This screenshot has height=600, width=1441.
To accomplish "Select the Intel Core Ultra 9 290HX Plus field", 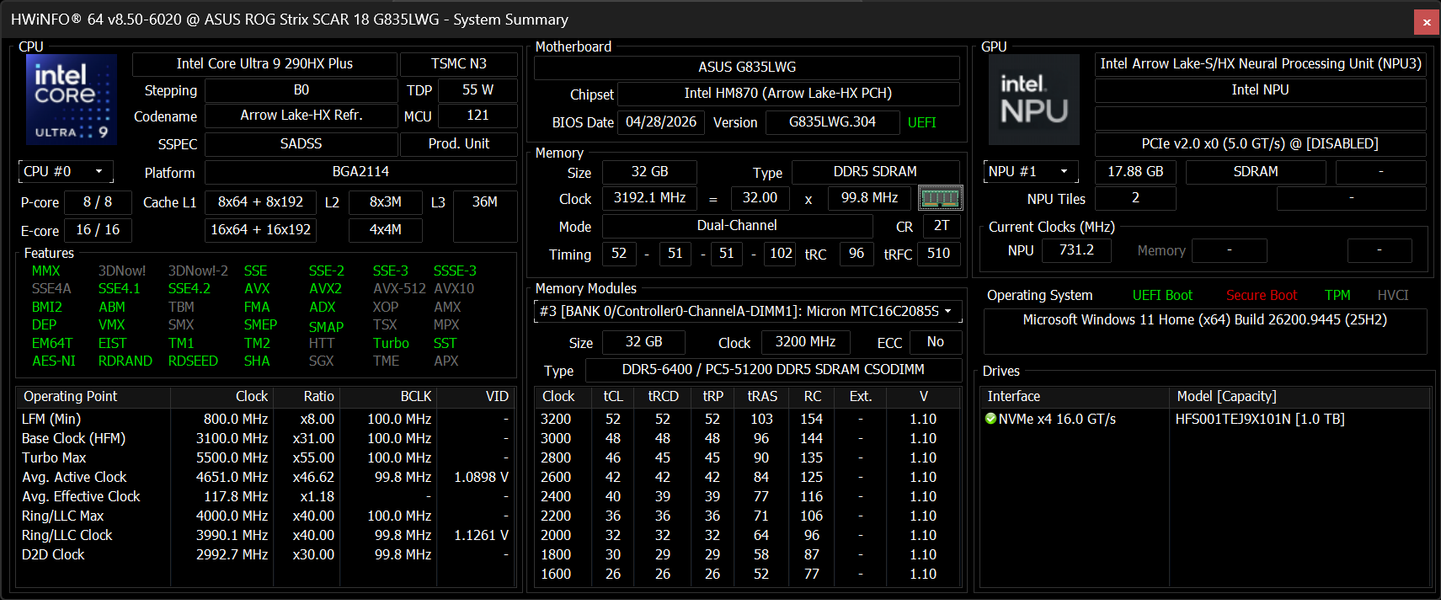I will 264,64.
